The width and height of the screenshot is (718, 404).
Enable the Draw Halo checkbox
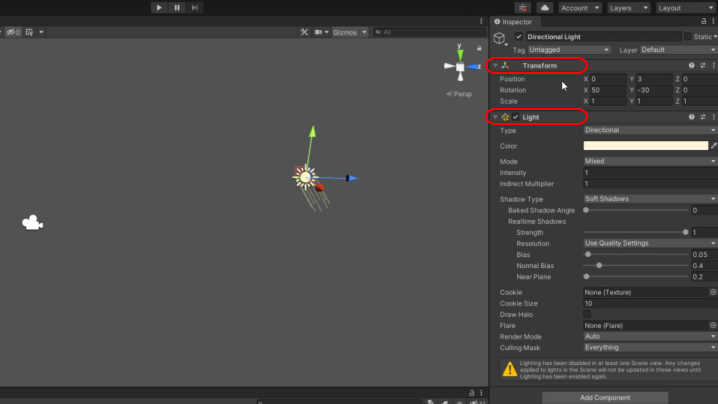click(x=587, y=314)
